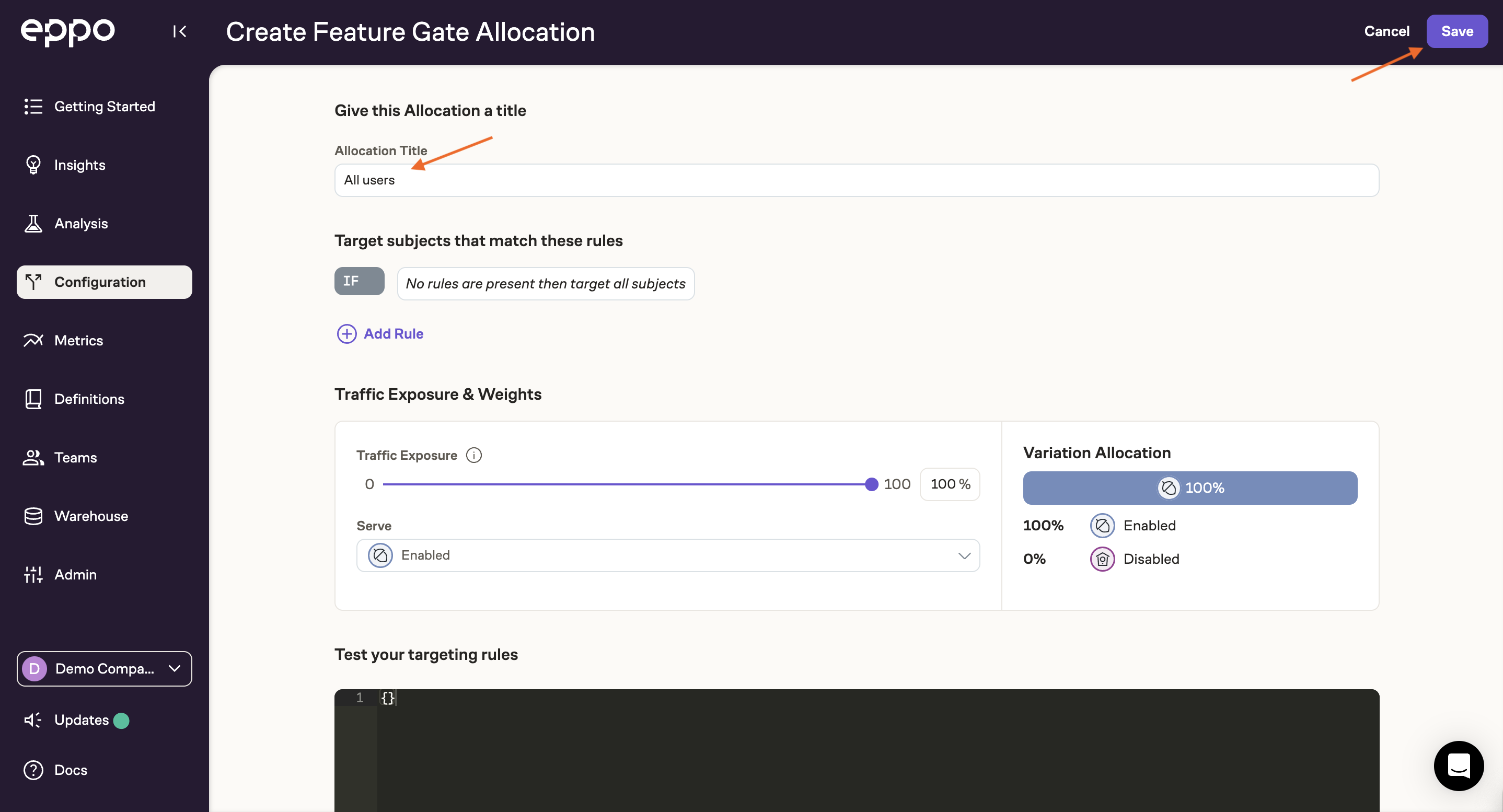Save the feature gate allocation
Screen dimensions: 1503x812
tap(1456, 31)
